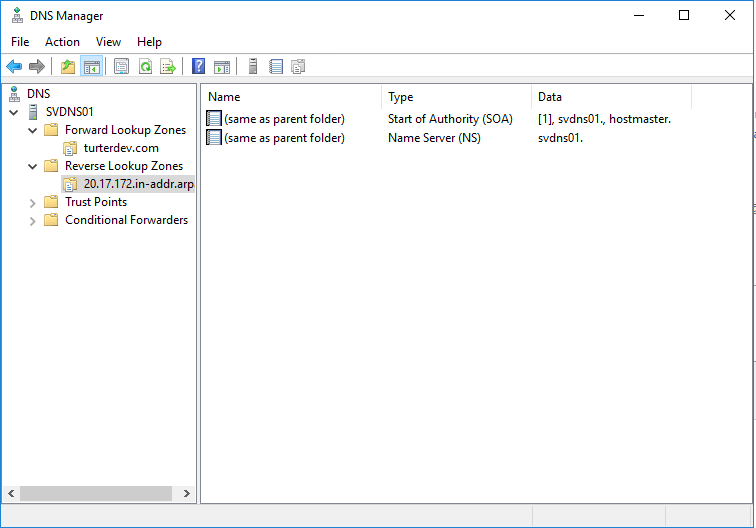This screenshot has width=756, height=528.
Task: Select the SOA row's name text
Action: point(284,119)
